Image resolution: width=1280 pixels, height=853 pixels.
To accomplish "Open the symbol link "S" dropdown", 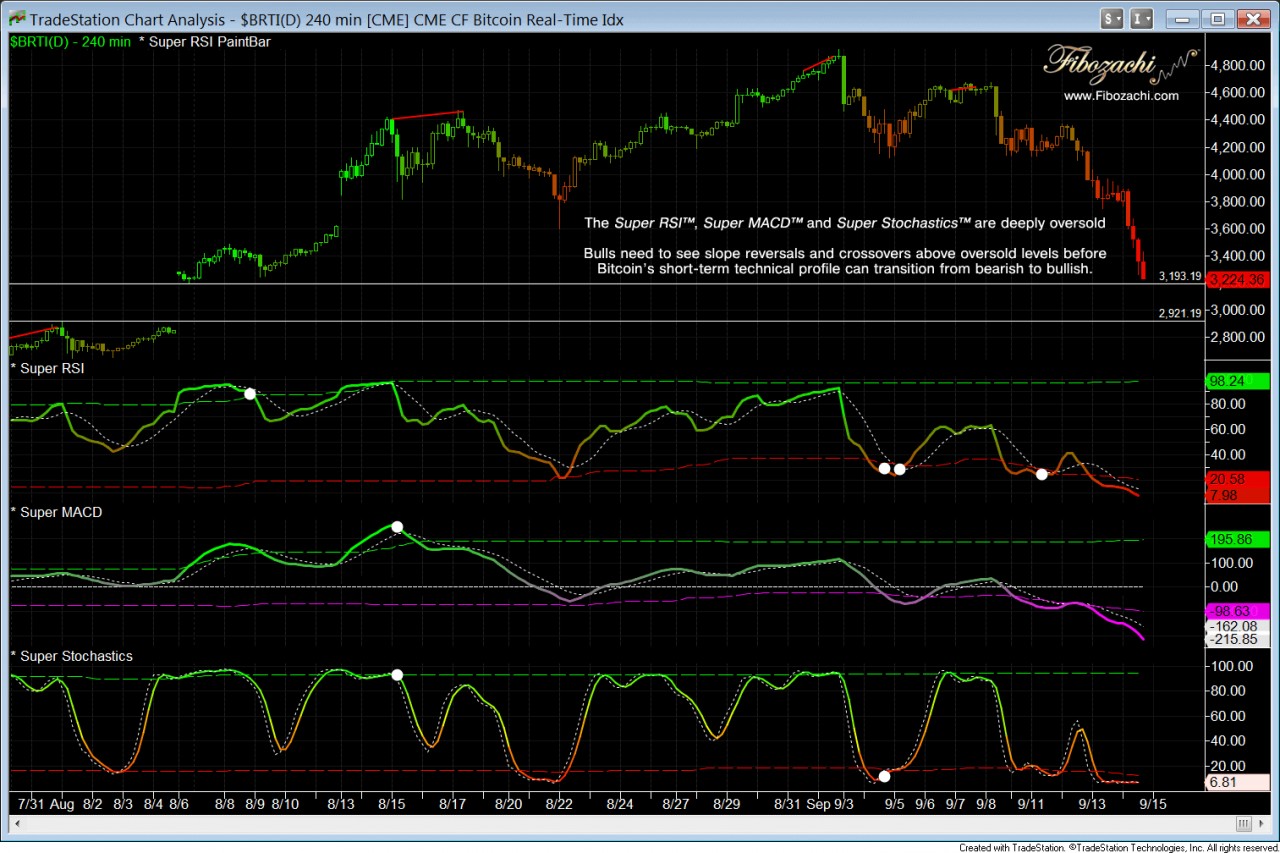I will tap(1112, 18).
